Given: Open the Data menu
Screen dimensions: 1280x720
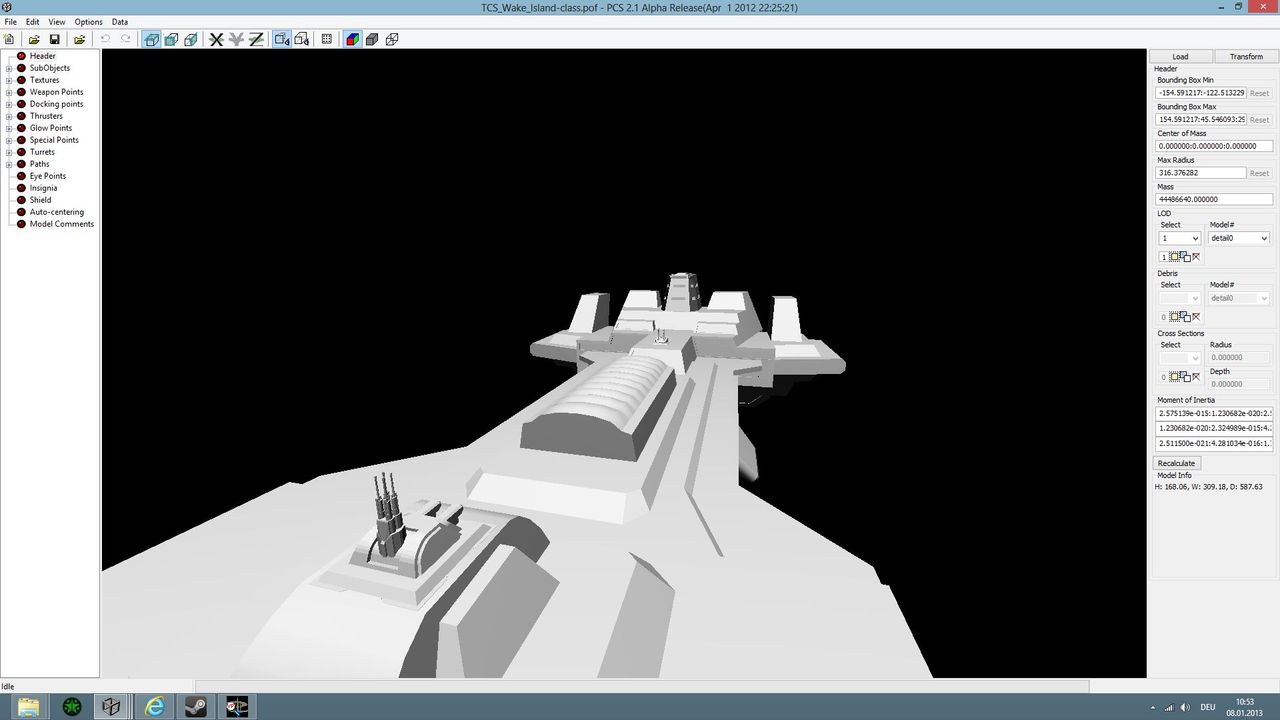Looking at the screenshot, I should [x=119, y=22].
